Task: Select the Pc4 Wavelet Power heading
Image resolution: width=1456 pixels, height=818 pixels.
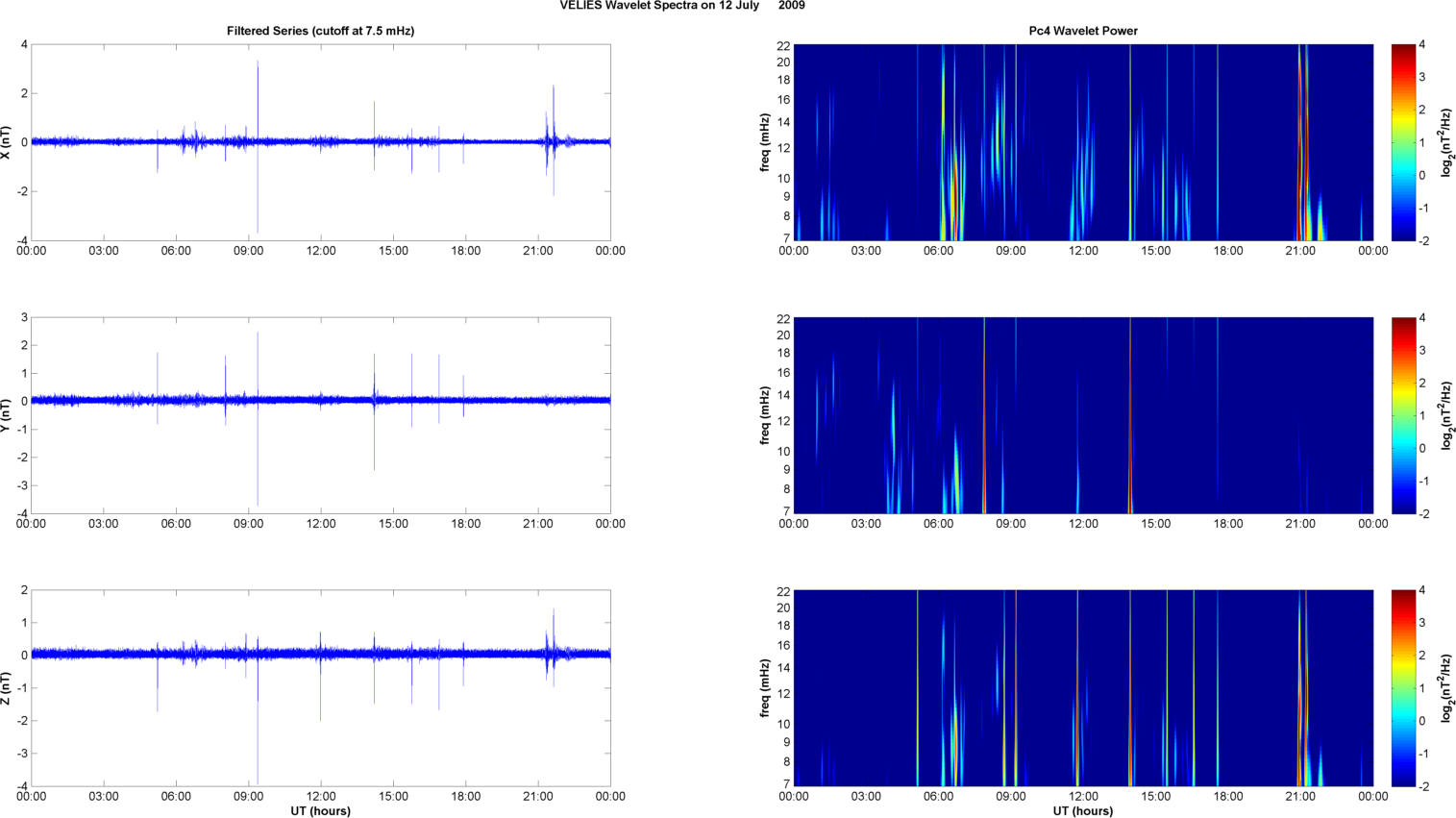Action: coord(1083,31)
